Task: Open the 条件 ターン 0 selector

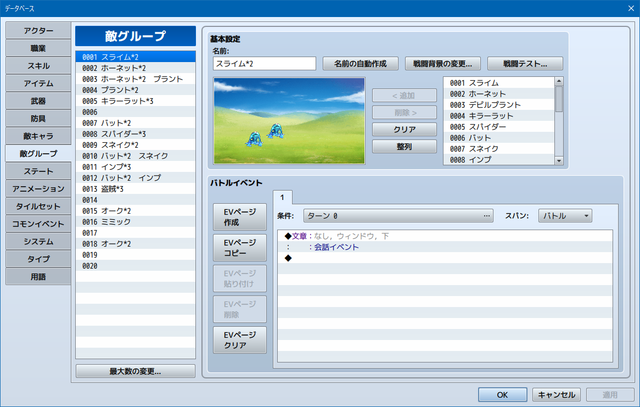Action: (398, 216)
